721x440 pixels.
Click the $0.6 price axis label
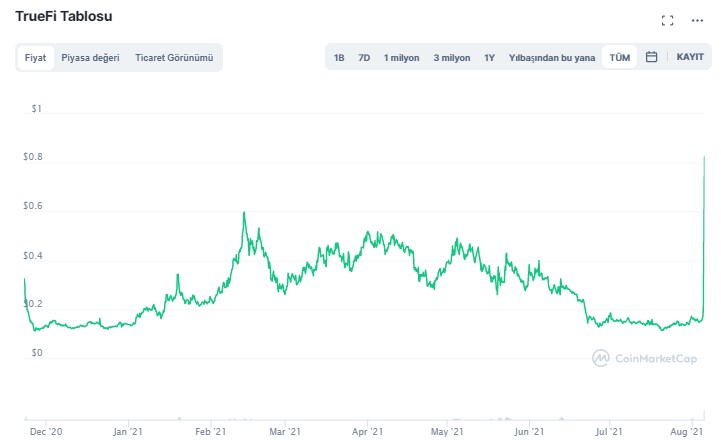pyautogui.click(x=33, y=206)
